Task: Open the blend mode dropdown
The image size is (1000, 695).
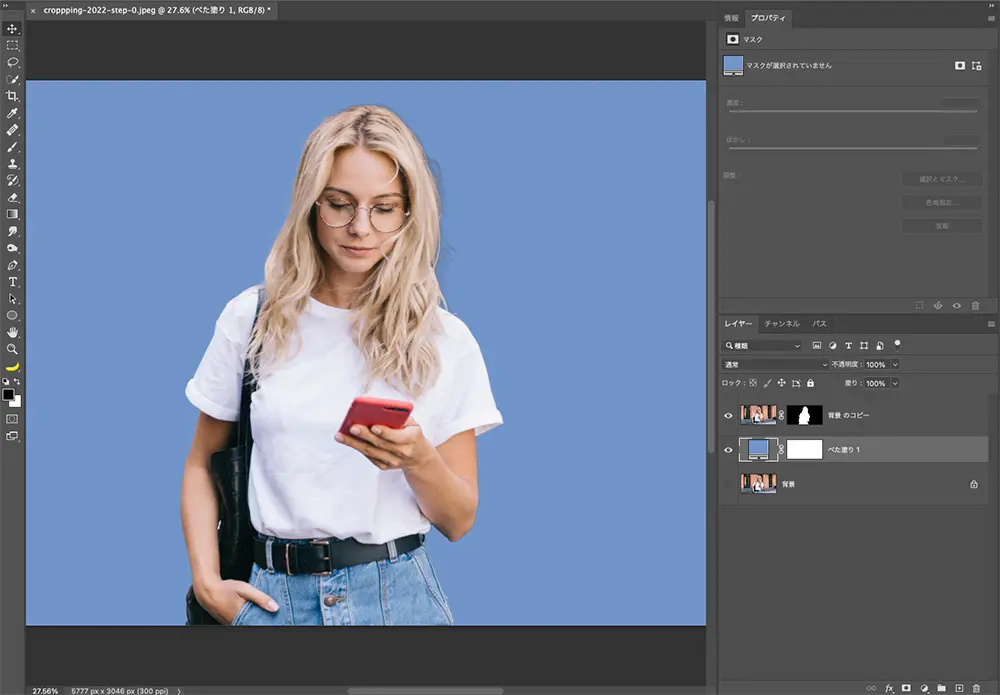Action: pyautogui.click(x=775, y=365)
